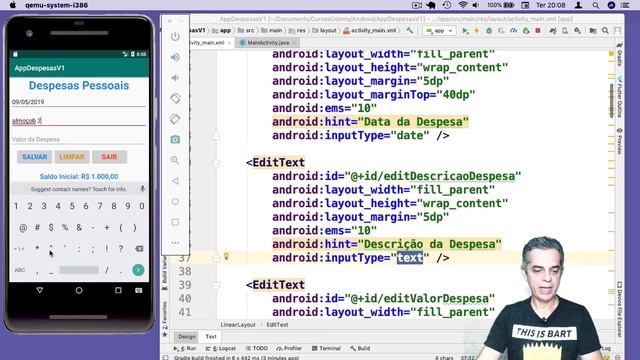Screen dimensions: 640x360
Task: Tap the keyboard backspace key
Action: click(x=139, y=249)
